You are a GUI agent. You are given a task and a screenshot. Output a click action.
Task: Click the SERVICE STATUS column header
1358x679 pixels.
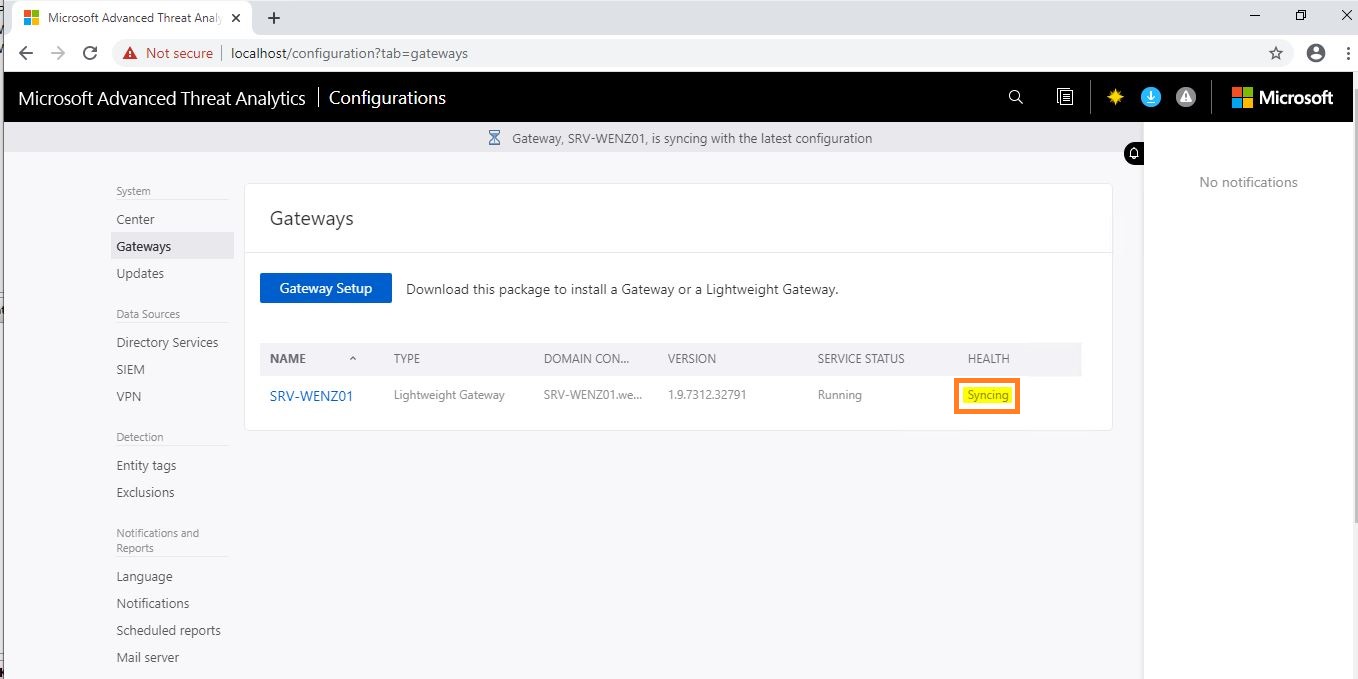coord(861,358)
